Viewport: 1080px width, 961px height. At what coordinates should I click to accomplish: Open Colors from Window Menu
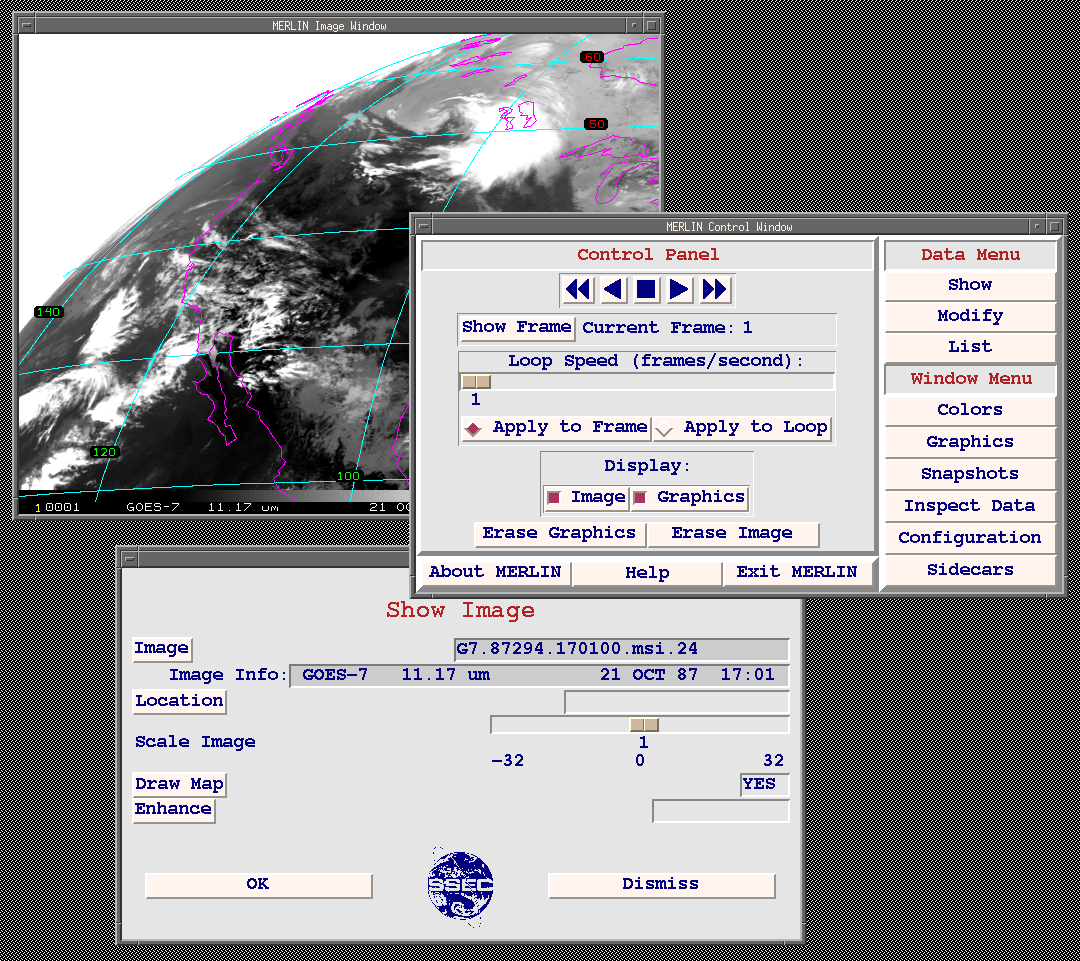click(x=970, y=410)
